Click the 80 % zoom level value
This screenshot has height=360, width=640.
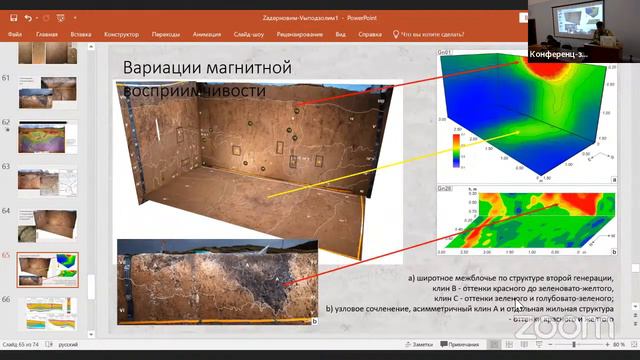(619, 345)
